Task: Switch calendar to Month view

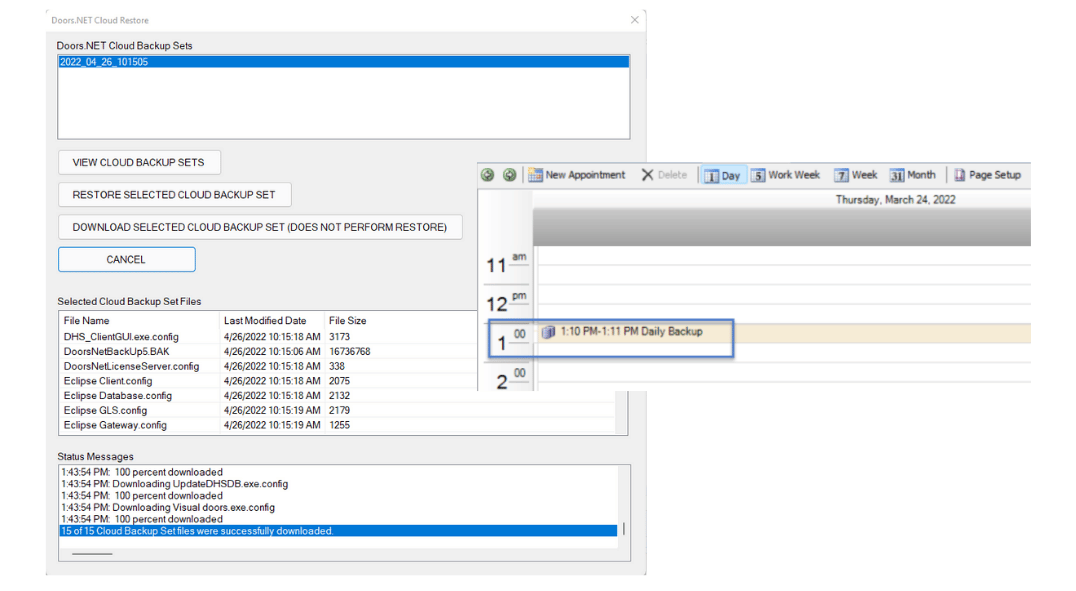Action: pos(912,175)
